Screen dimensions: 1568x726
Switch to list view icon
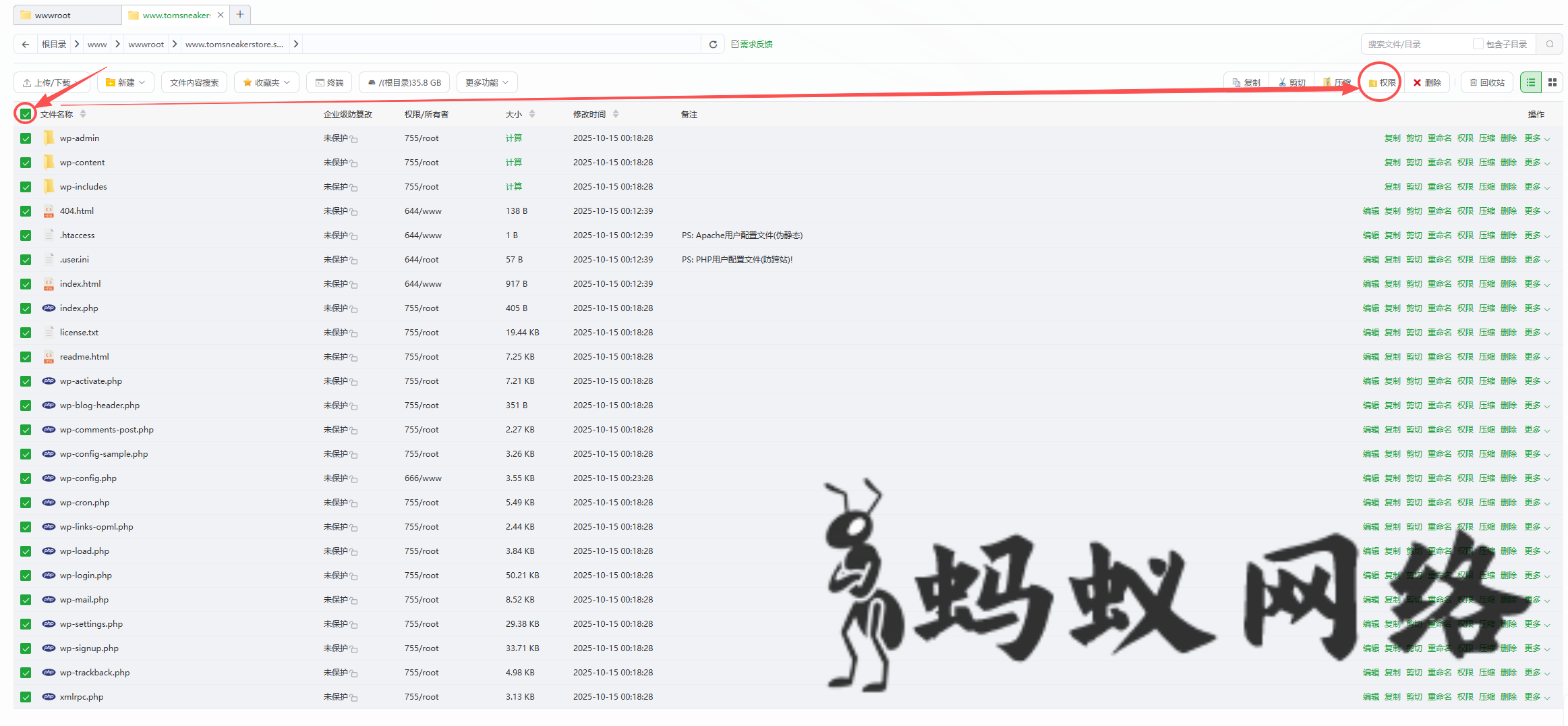click(1531, 82)
